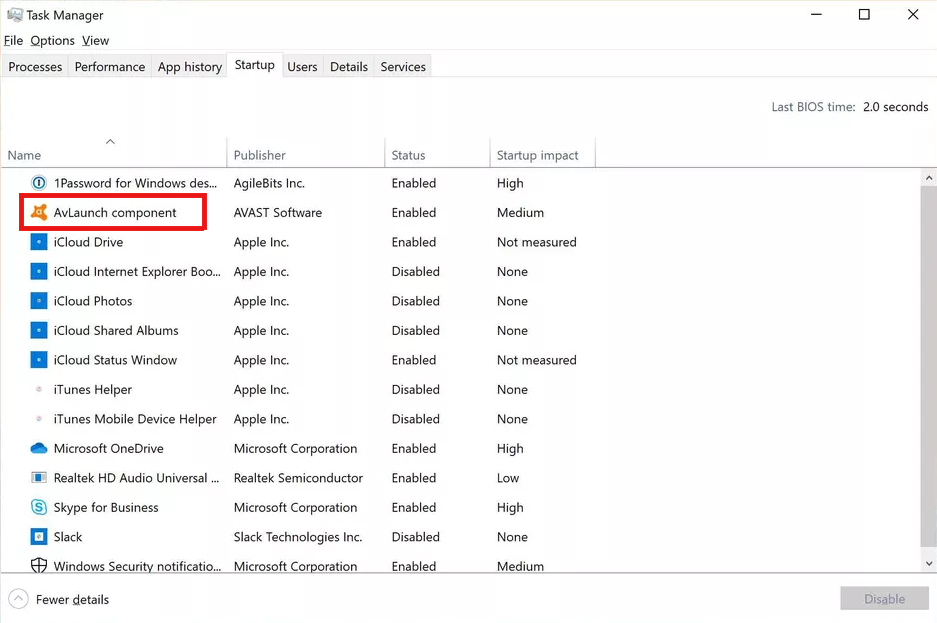Click the orange Avast AvLaunch icon
The height and width of the screenshot is (623, 937).
point(39,212)
